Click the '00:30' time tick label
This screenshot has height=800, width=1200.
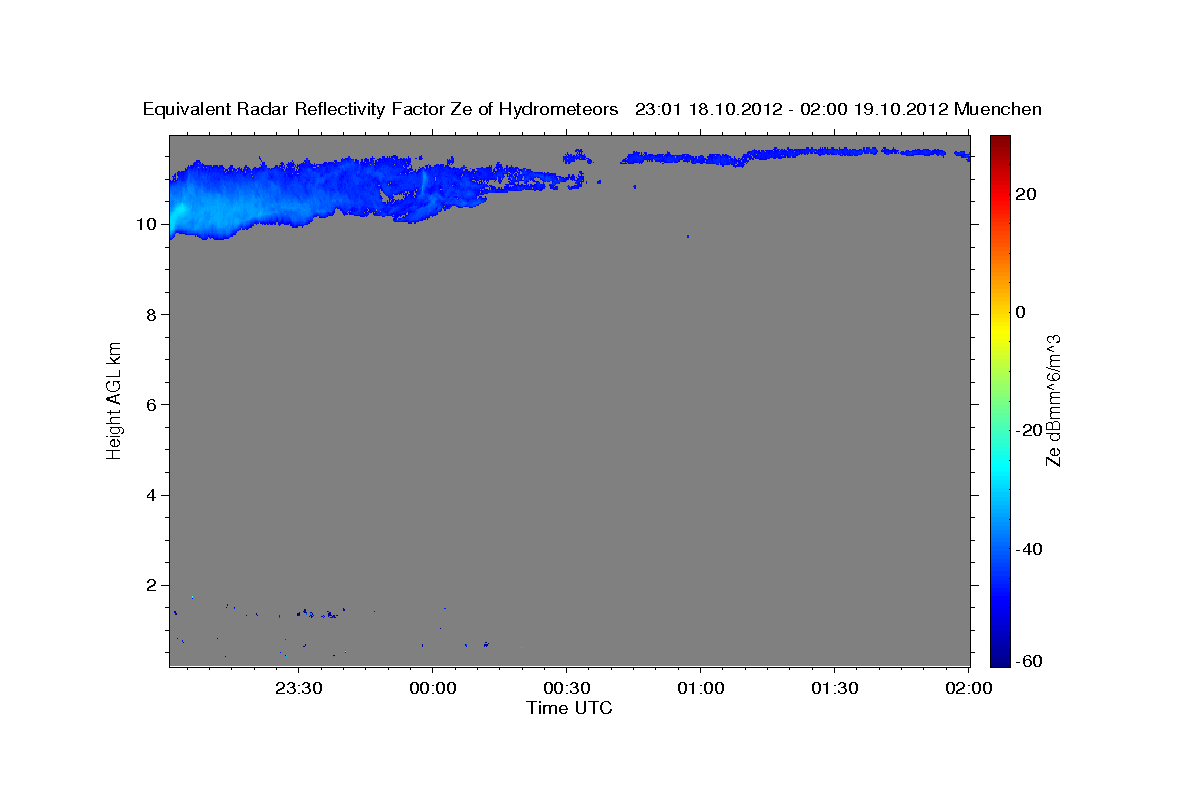tap(567, 688)
